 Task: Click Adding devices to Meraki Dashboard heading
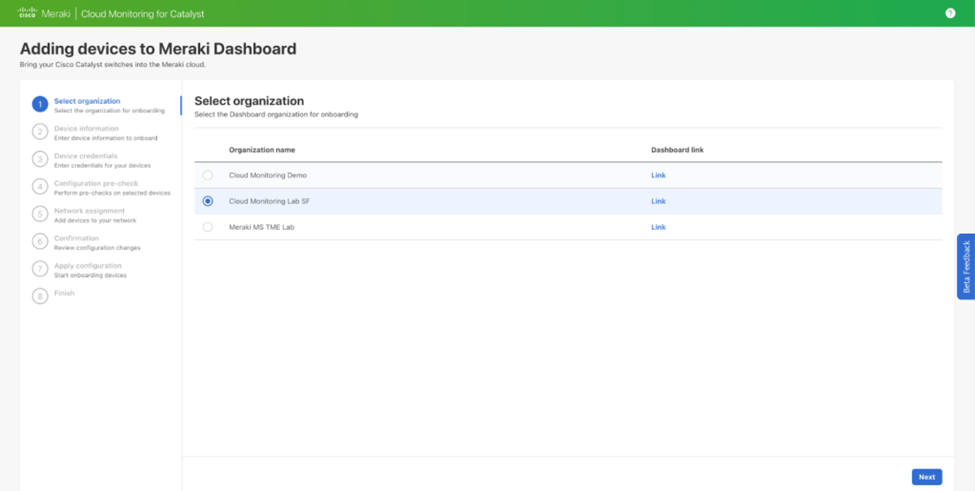(158, 48)
